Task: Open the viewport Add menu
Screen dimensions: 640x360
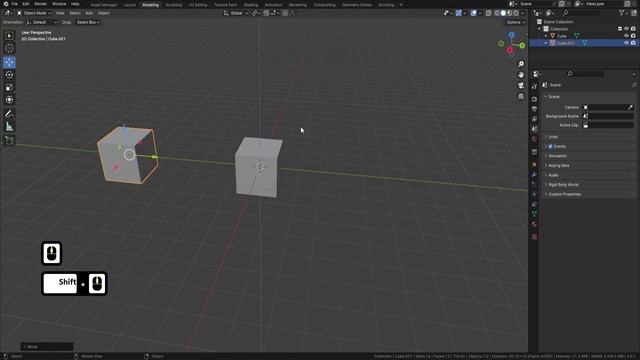Action: click(x=89, y=13)
